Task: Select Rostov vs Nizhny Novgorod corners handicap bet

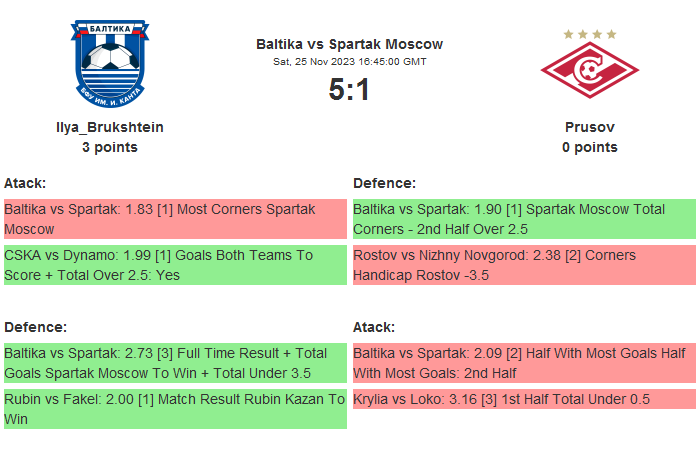Action: tap(524, 265)
